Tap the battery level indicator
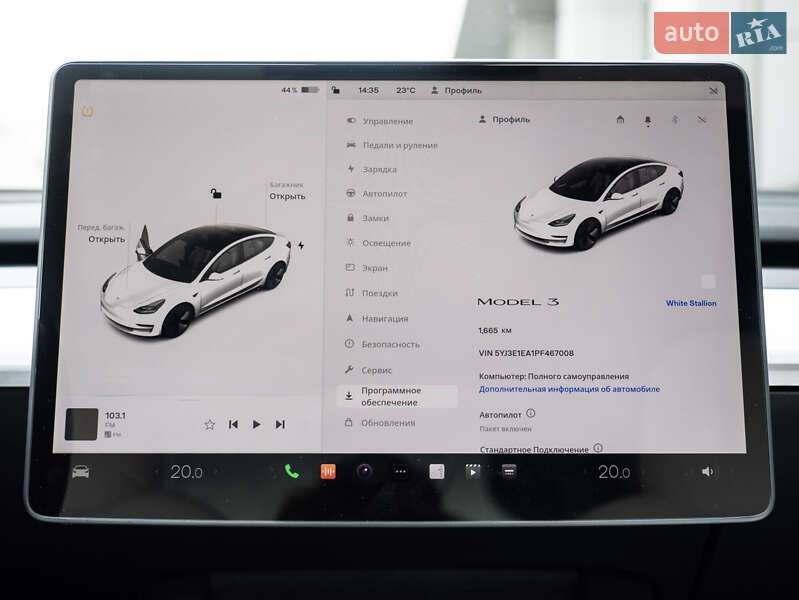 click(x=300, y=90)
